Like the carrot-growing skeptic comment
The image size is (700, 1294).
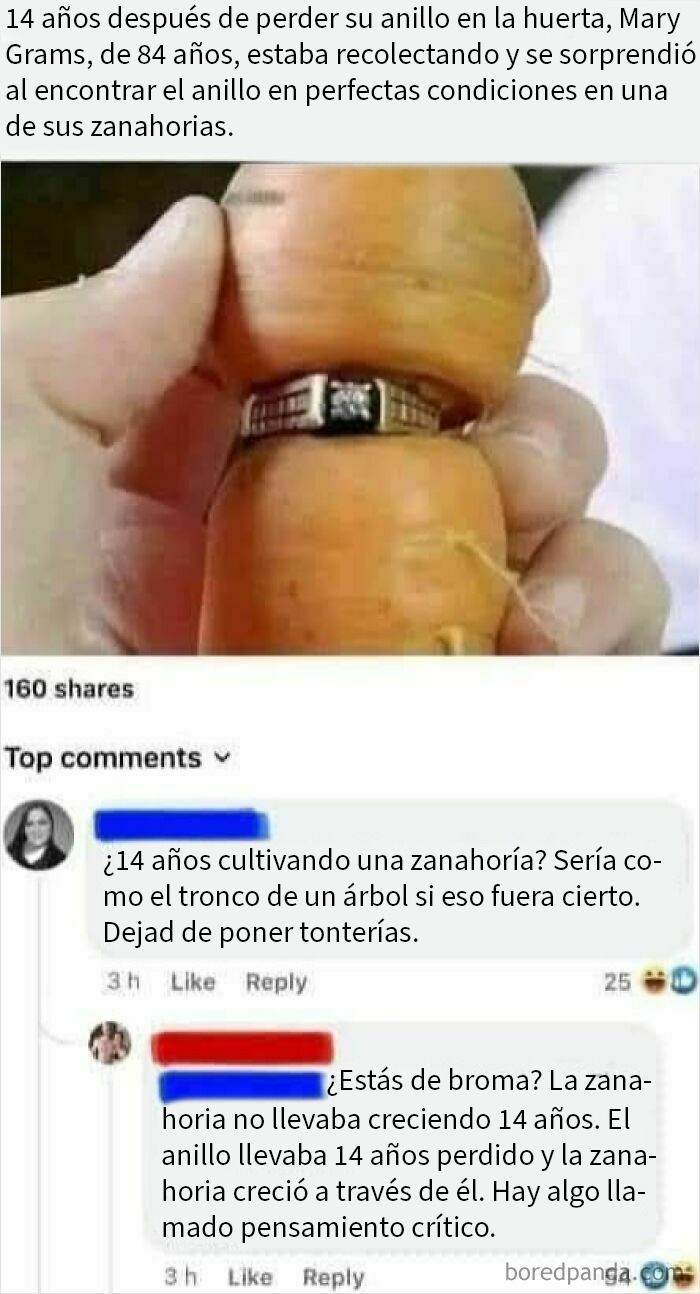click(x=193, y=982)
